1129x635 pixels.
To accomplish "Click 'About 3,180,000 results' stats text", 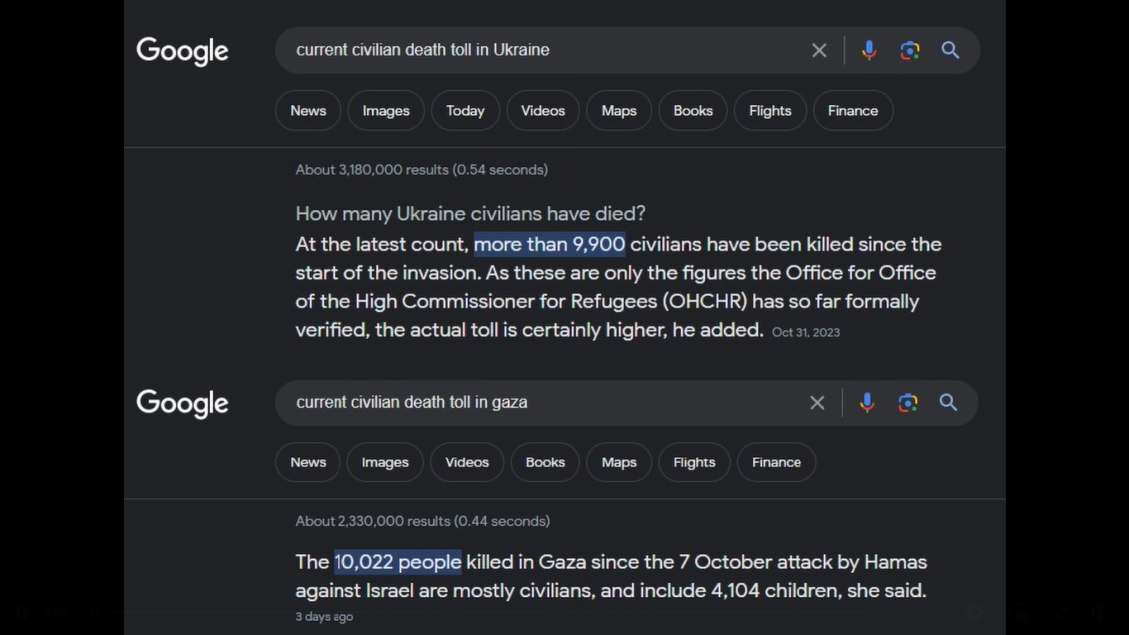I will [421, 170].
